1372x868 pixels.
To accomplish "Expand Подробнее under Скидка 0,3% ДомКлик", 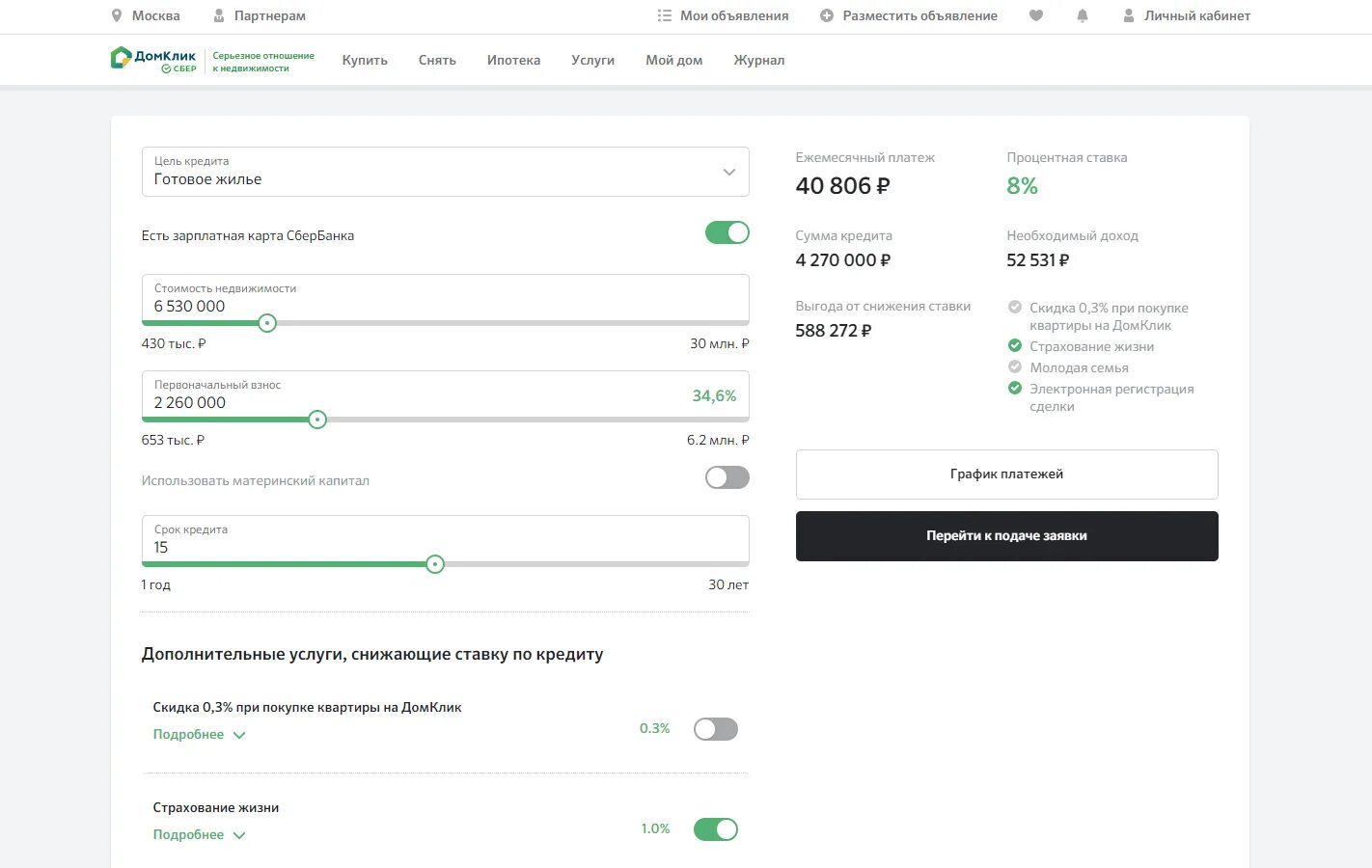I will coord(200,735).
